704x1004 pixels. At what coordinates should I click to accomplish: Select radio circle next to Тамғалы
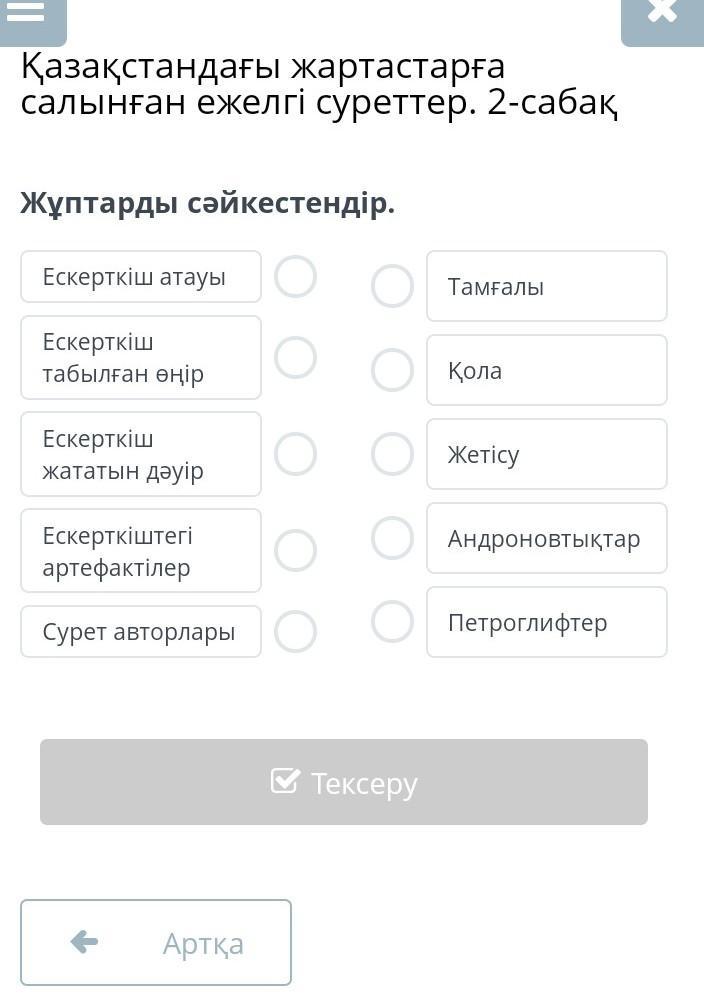pos(392,286)
